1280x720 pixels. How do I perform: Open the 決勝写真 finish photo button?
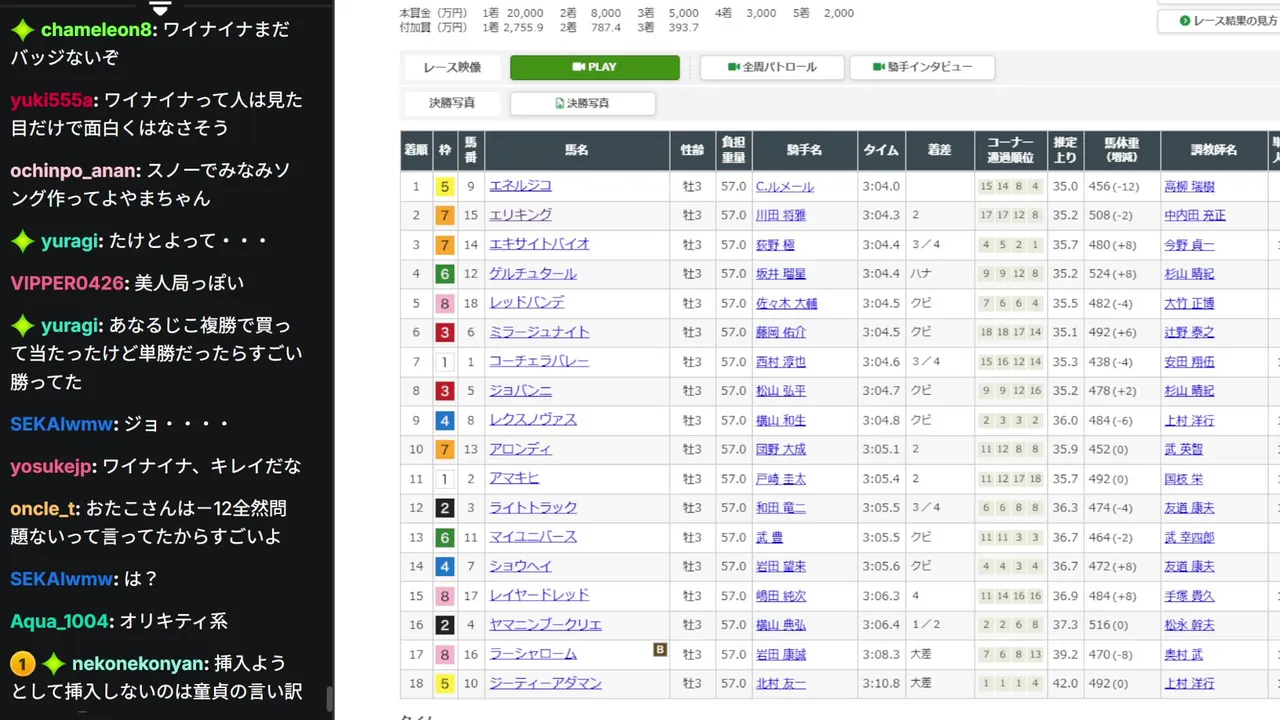[x=583, y=103]
